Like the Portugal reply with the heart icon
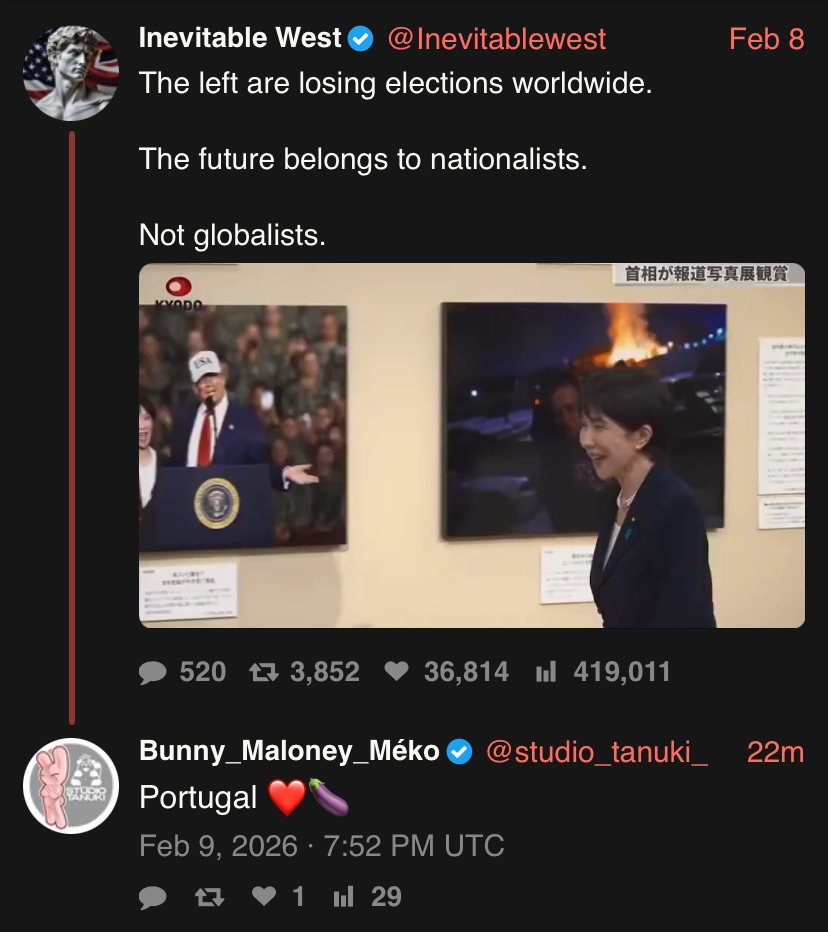The height and width of the screenshot is (932, 828). pos(264,897)
